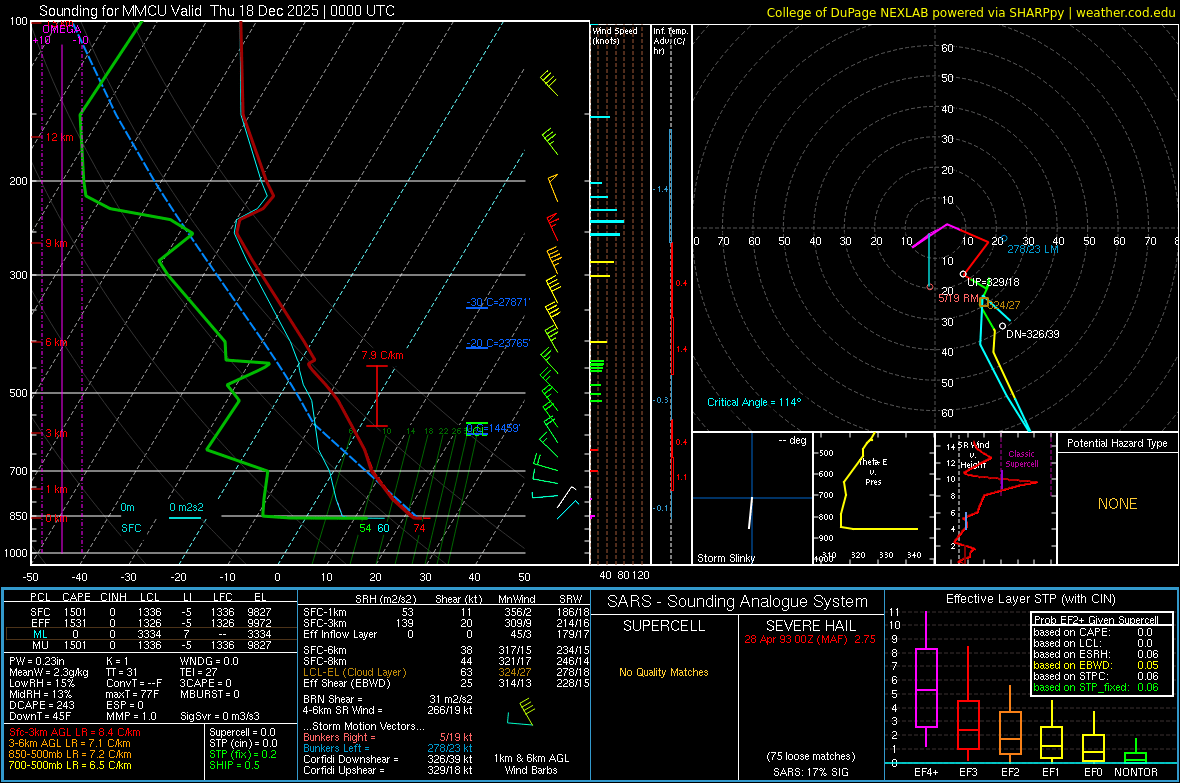
Task: Click the 0 m2s2 inflow label
Action: pos(186,507)
